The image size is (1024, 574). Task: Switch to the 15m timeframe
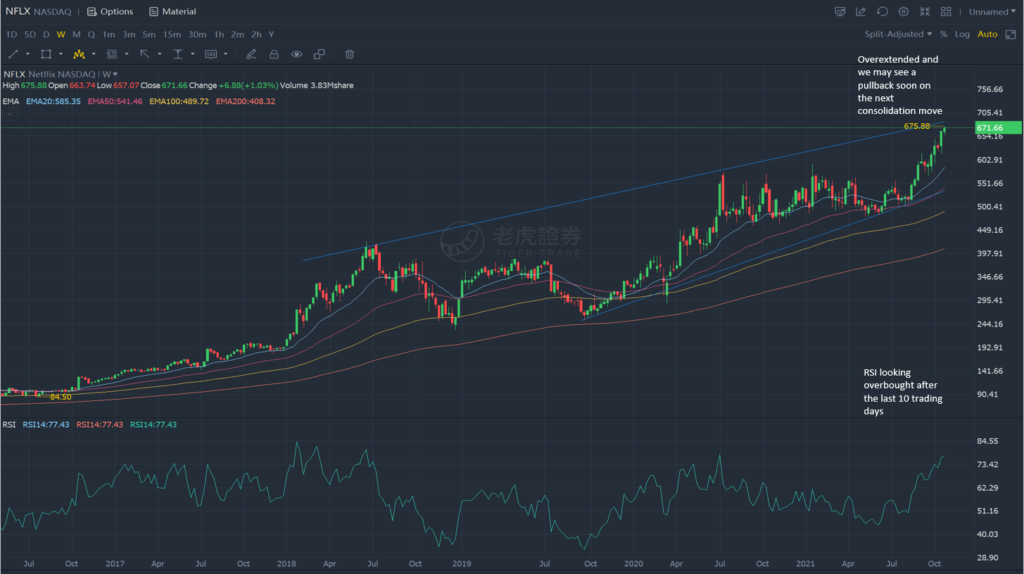(x=172, y=35)
